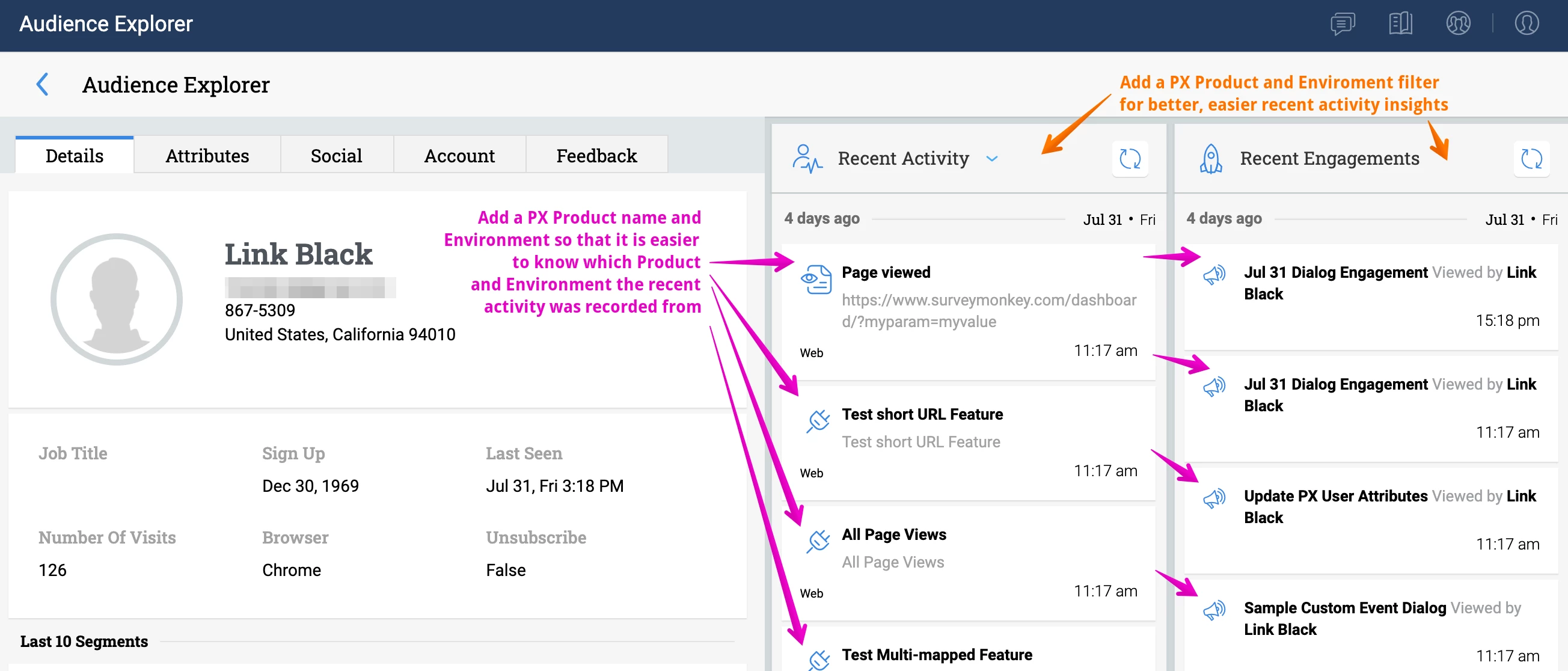Refresh the Recent Activity panel
Screen dimensions: 1568x671
pyautogui.click(x=1130, y=159)
